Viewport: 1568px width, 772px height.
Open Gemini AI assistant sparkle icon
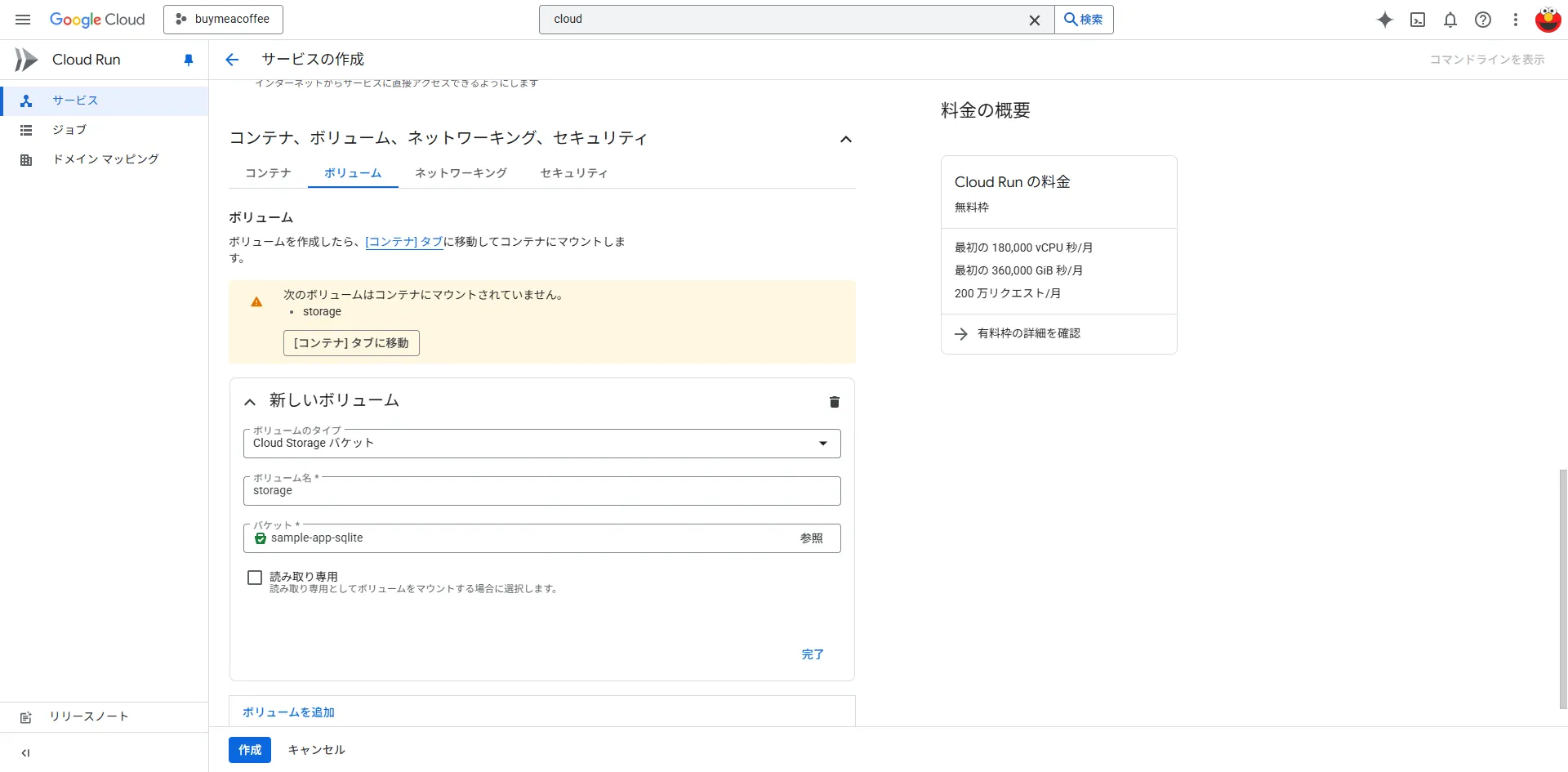coord(1385,20)
